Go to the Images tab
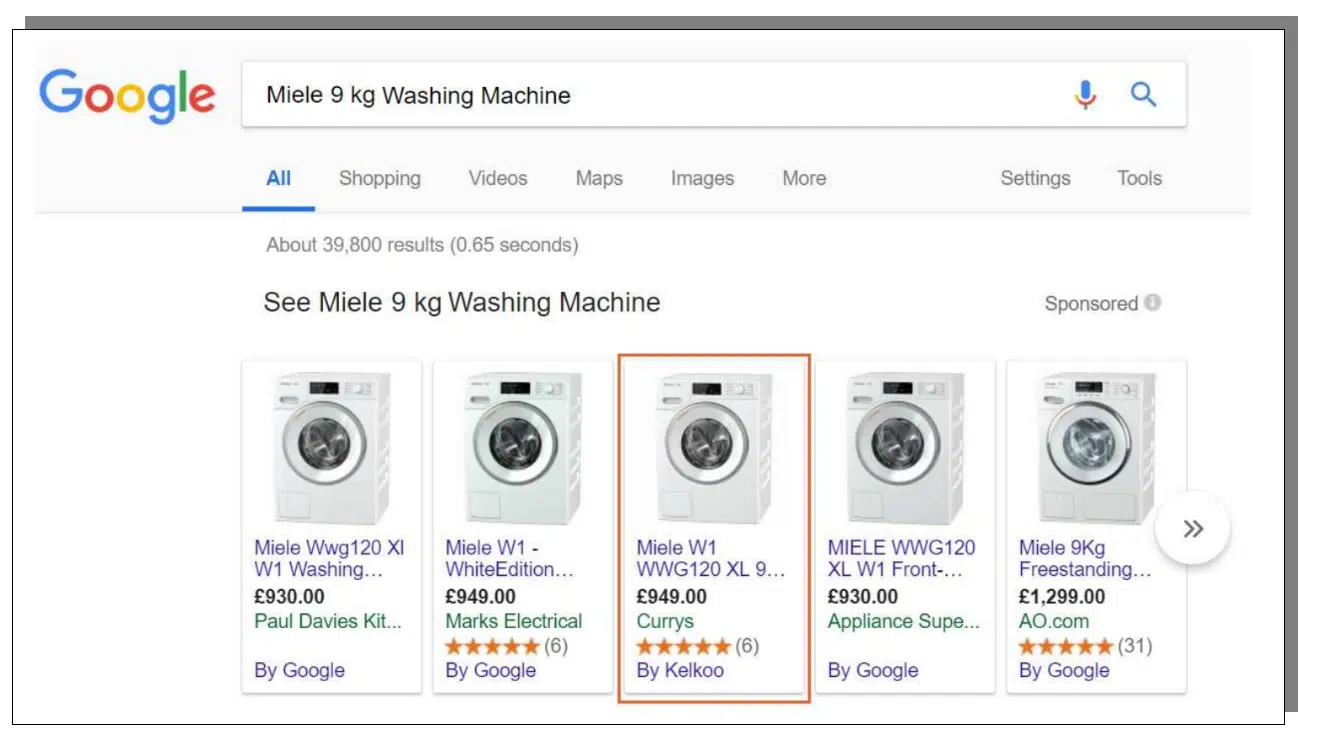1325x746 pixels. tap(702, 179)
